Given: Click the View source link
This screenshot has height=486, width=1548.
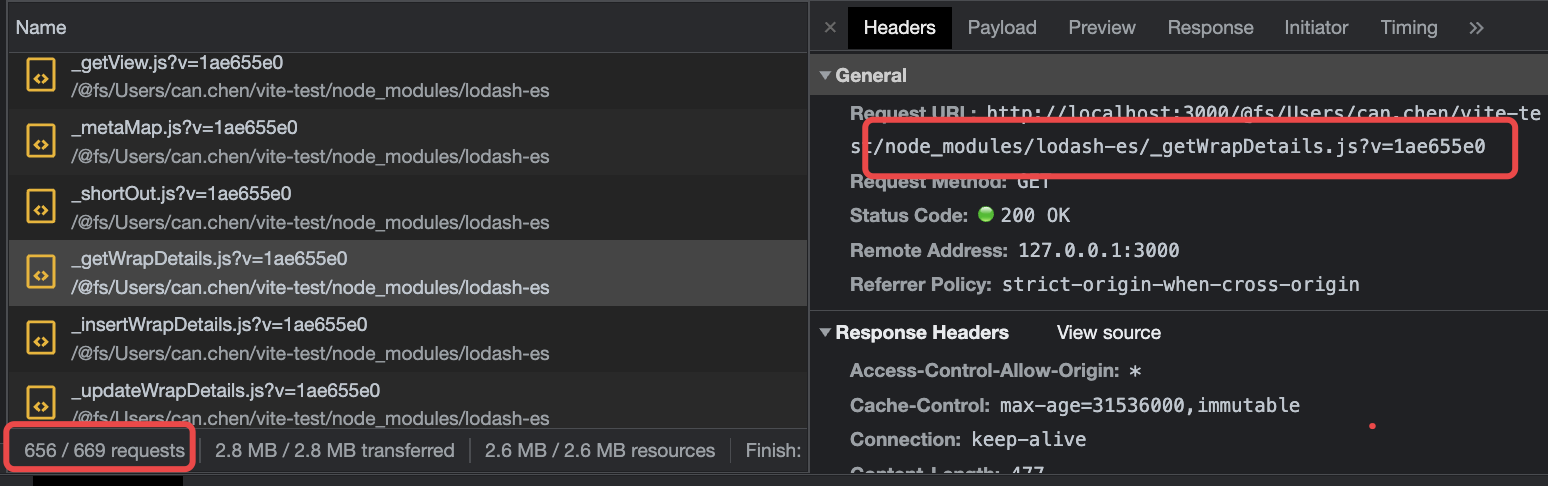Looking at the screenshot, I should pyautogui.click(x=1109, y=333).
